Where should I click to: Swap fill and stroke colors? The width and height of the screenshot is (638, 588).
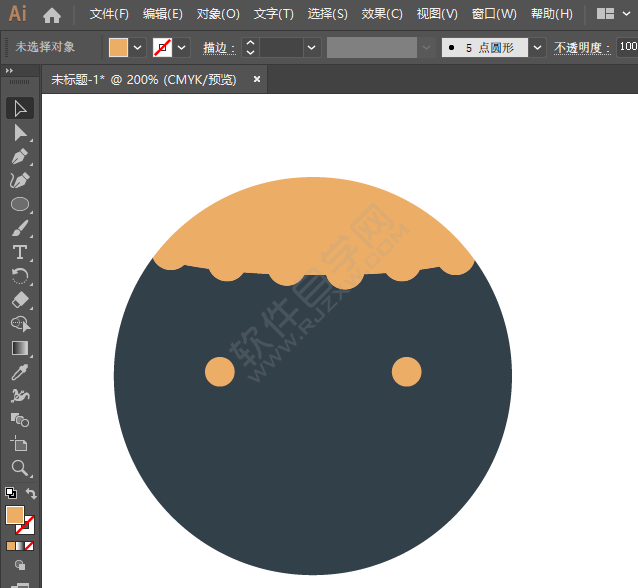coord(31,494)
